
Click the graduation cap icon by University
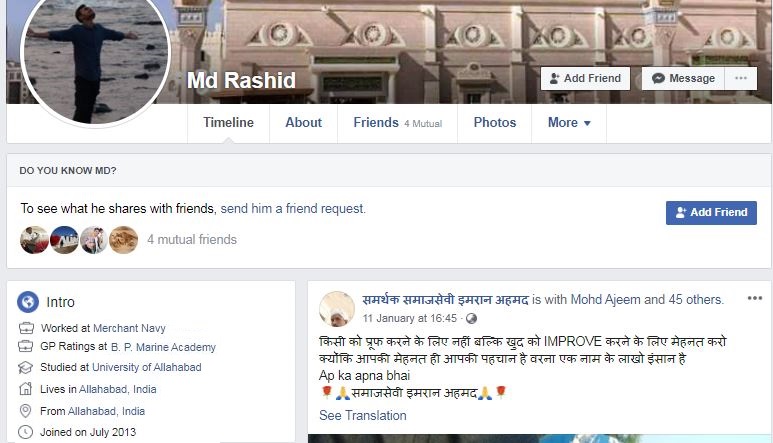click(26, 368)
